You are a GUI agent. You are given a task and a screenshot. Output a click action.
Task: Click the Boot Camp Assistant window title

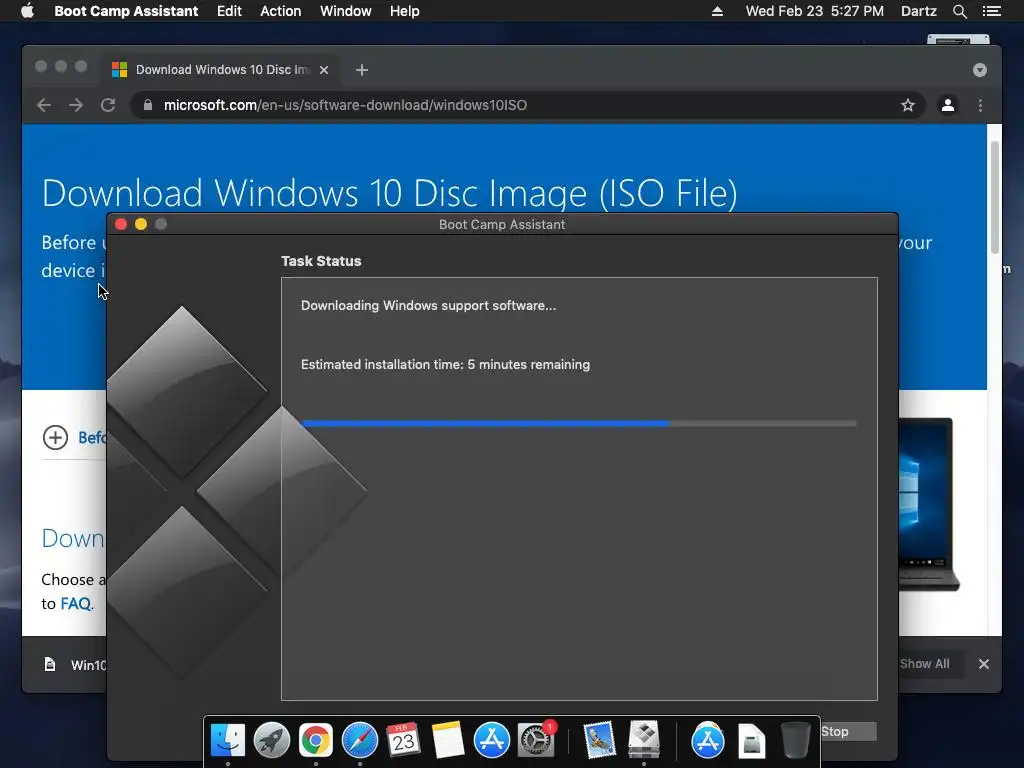502,224
